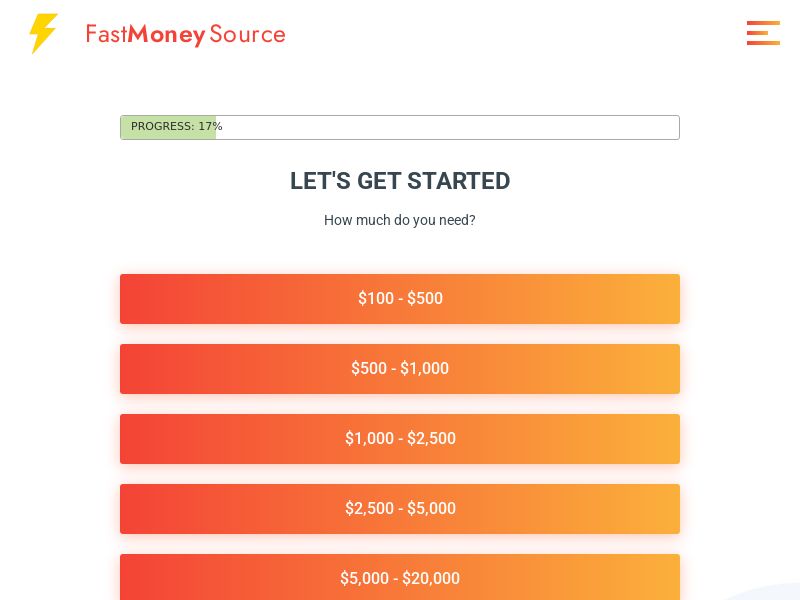Pick the $5,000 - $20,000 amount button
The height and width of the screenshot is (600, 800).
pyautogui.click(x=400, y=578)
